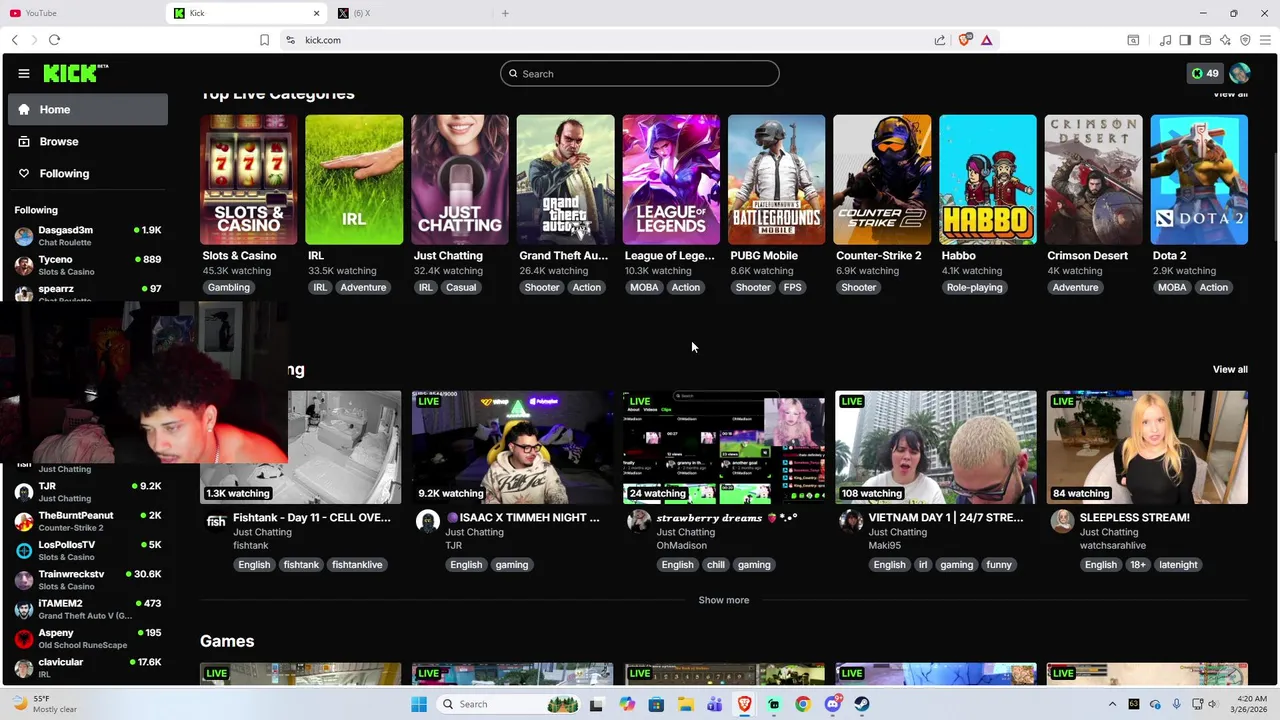Screen dimensions: 1280x720
Task: Open Dasgasd3m channel in Following list
Action: click(x=88, y=236)
